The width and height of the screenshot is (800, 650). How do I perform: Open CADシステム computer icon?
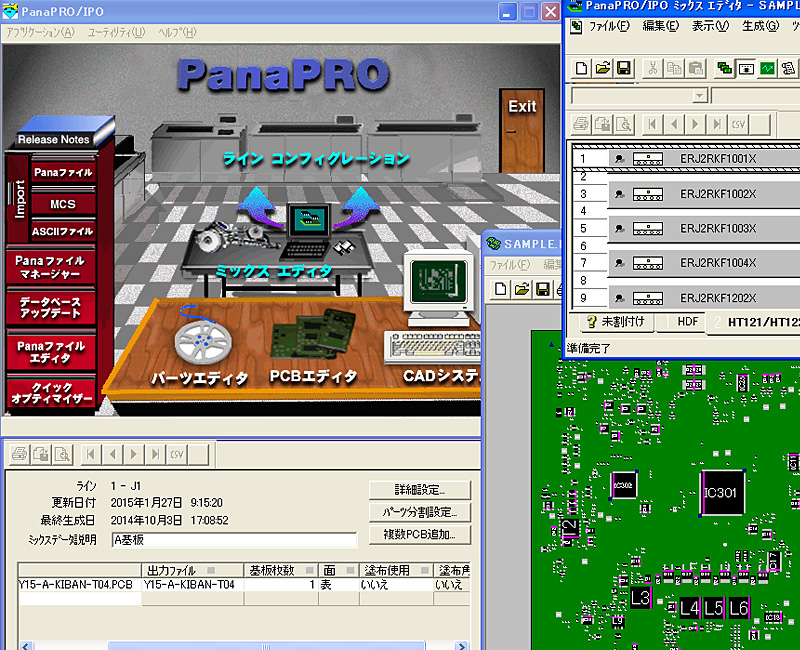pyautogui.click(x=439, y=306)
